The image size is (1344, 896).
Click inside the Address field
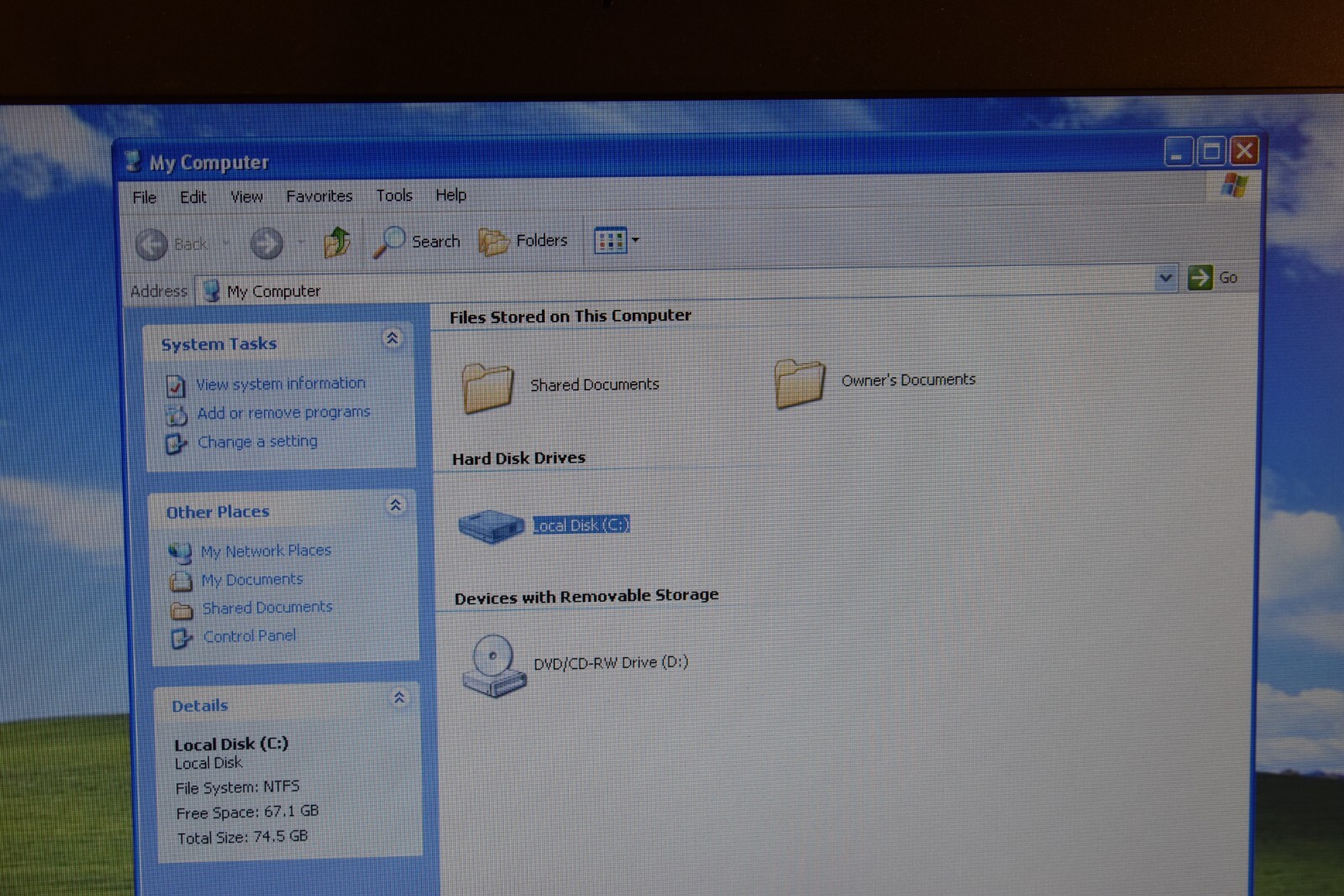[x=687, y=285]
